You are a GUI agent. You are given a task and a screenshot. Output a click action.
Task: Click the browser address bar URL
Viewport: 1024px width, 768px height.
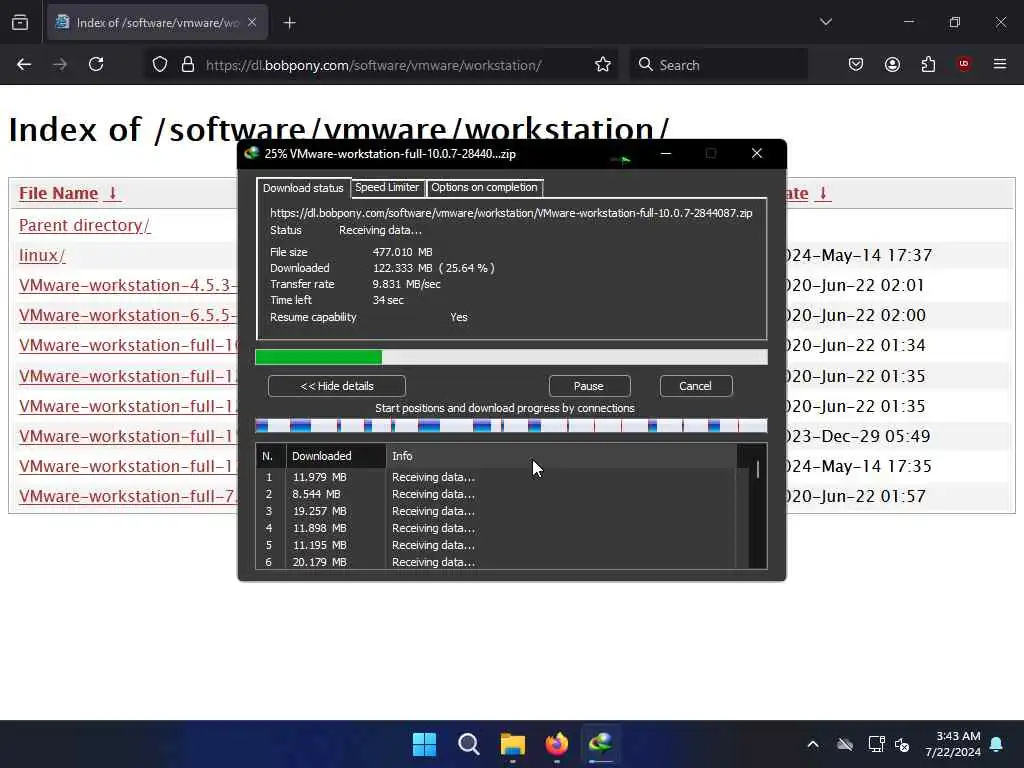tap(373, 65)
